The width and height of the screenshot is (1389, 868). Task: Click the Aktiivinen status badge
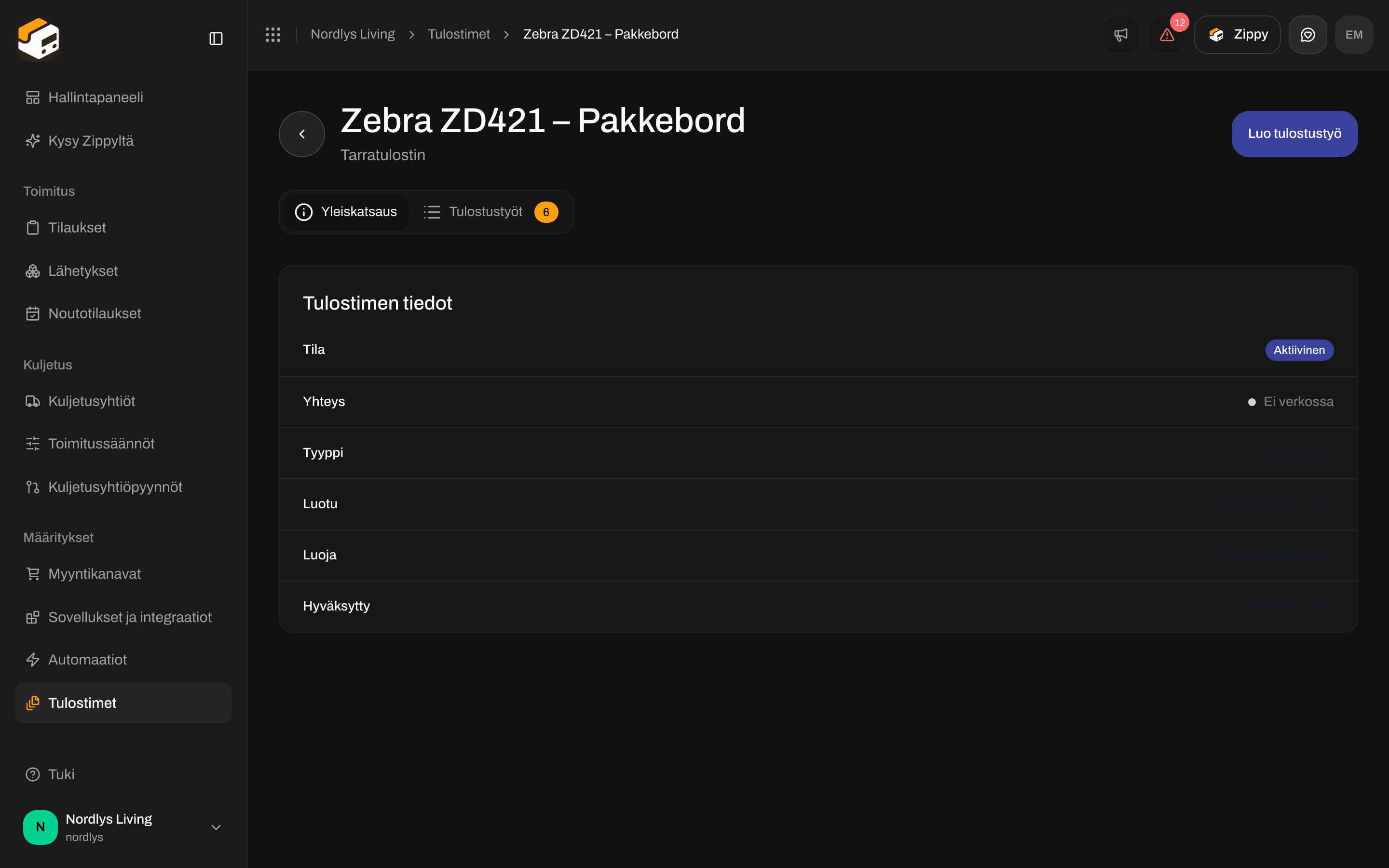pyautogui.click(x=1299, y=350)
